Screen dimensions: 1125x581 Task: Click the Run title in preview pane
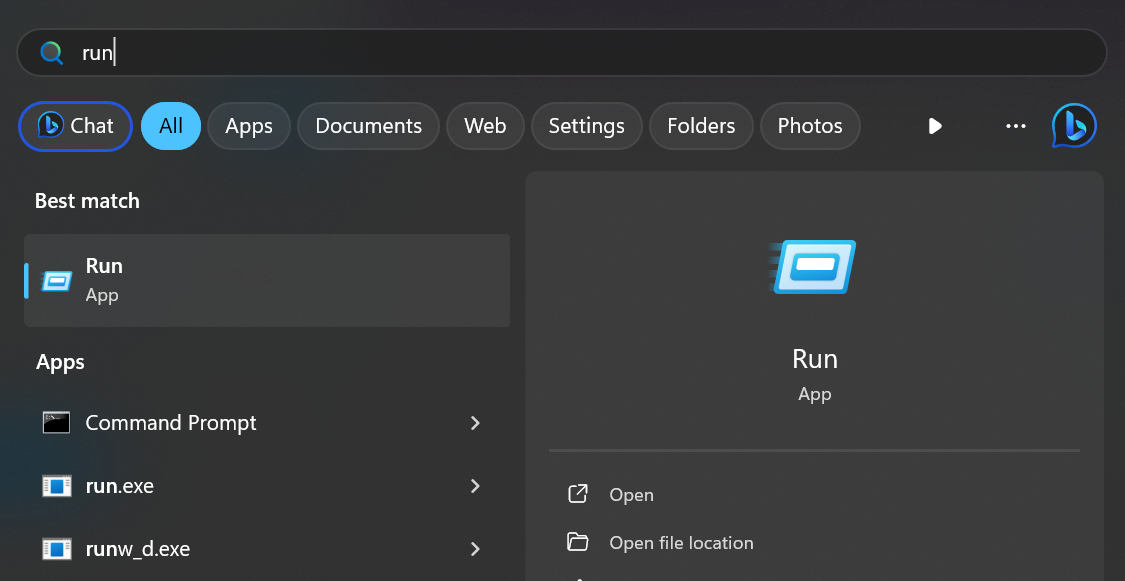814,359
